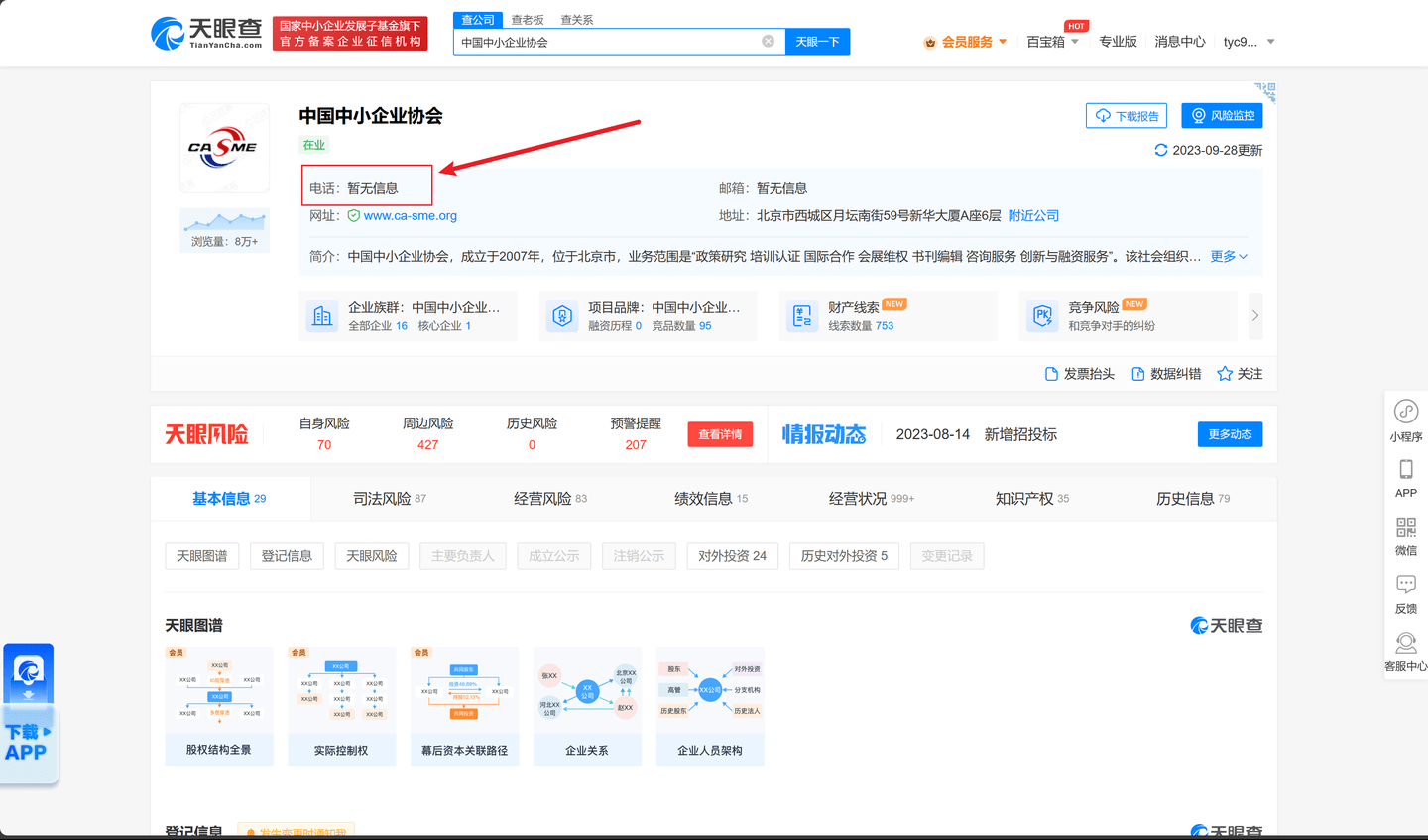This screenshot has height=840, width=1428.
Task: Click the 关注 star icon
Action: [1225, 374]
